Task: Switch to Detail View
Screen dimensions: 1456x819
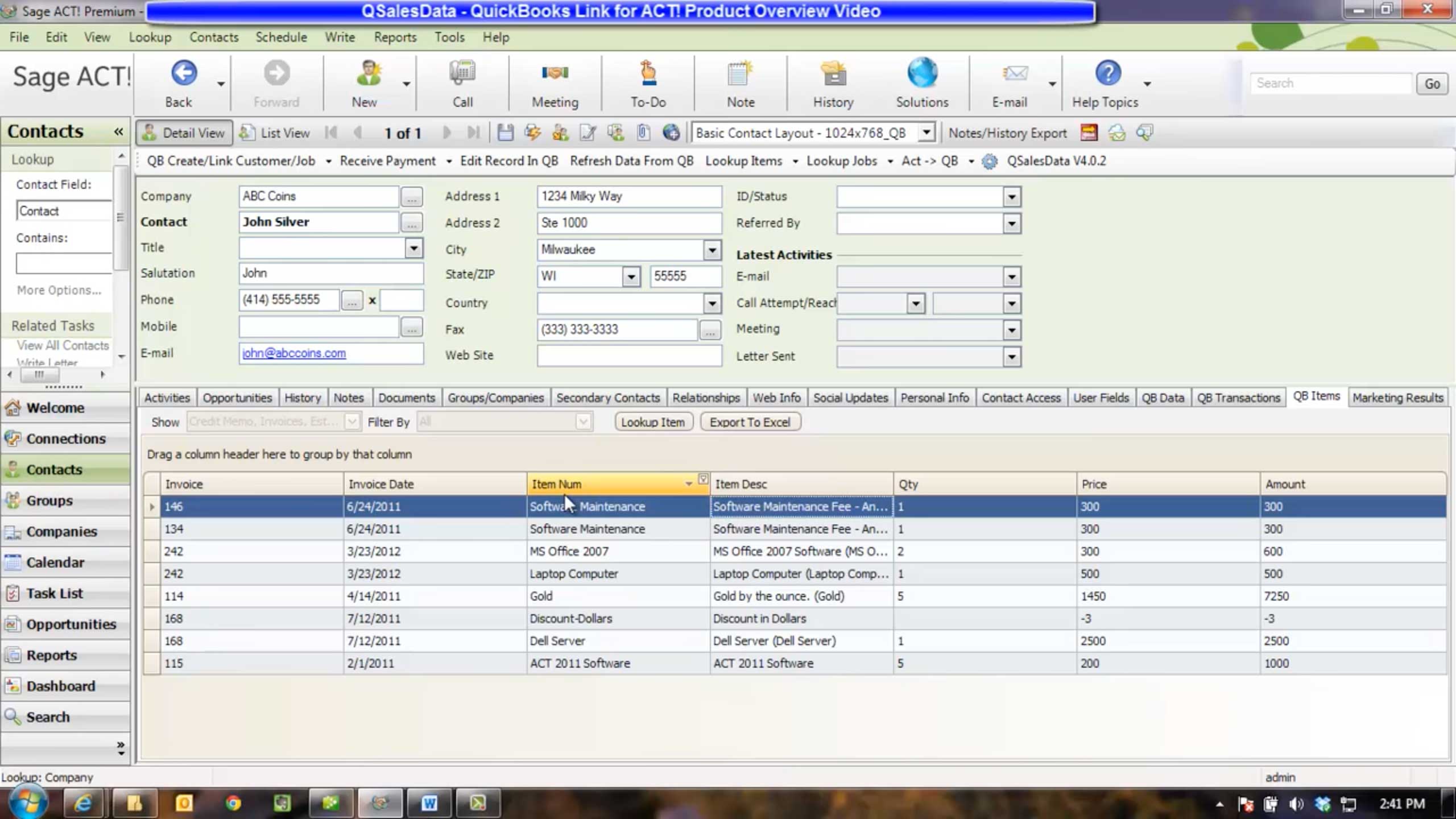Action: [184, 133]
